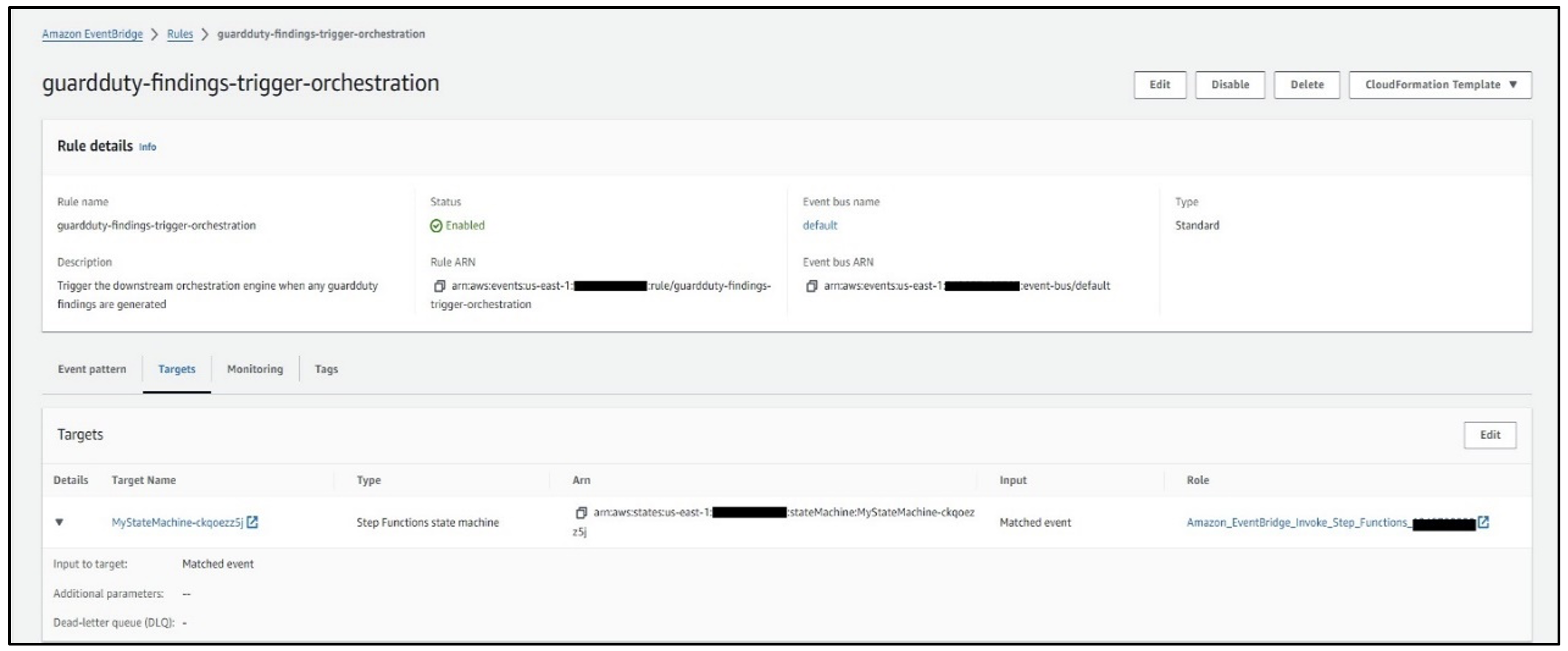This screenshot has height=651, width=1568.
Task: Click the Info link beside Rule details
Action: (147, 147)
